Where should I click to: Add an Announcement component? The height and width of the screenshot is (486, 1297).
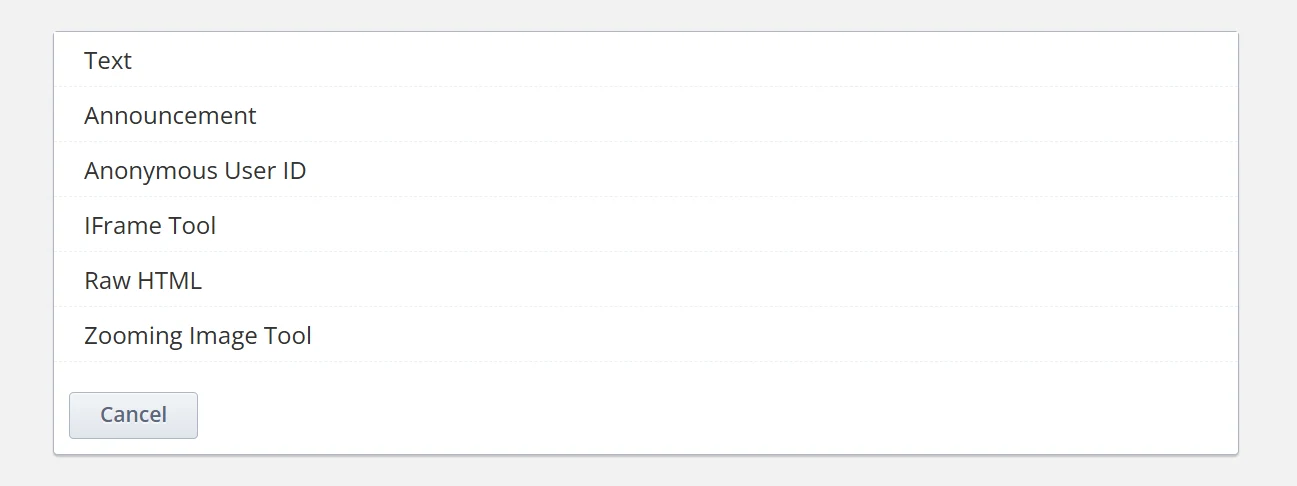[646, 115]
